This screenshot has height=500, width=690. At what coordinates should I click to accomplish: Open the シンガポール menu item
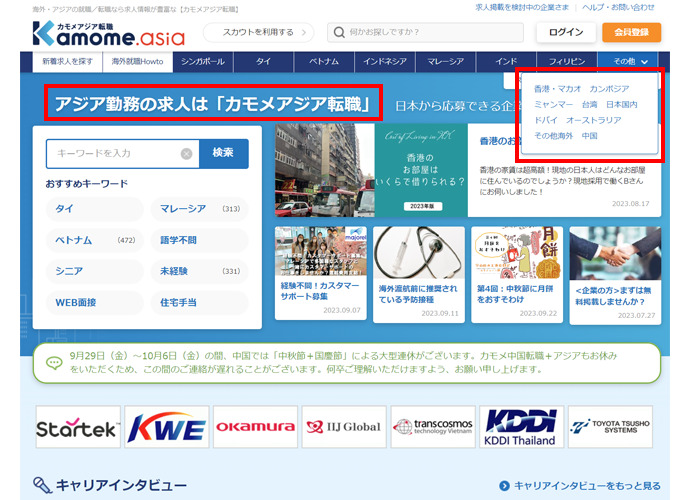pos(203,62)
